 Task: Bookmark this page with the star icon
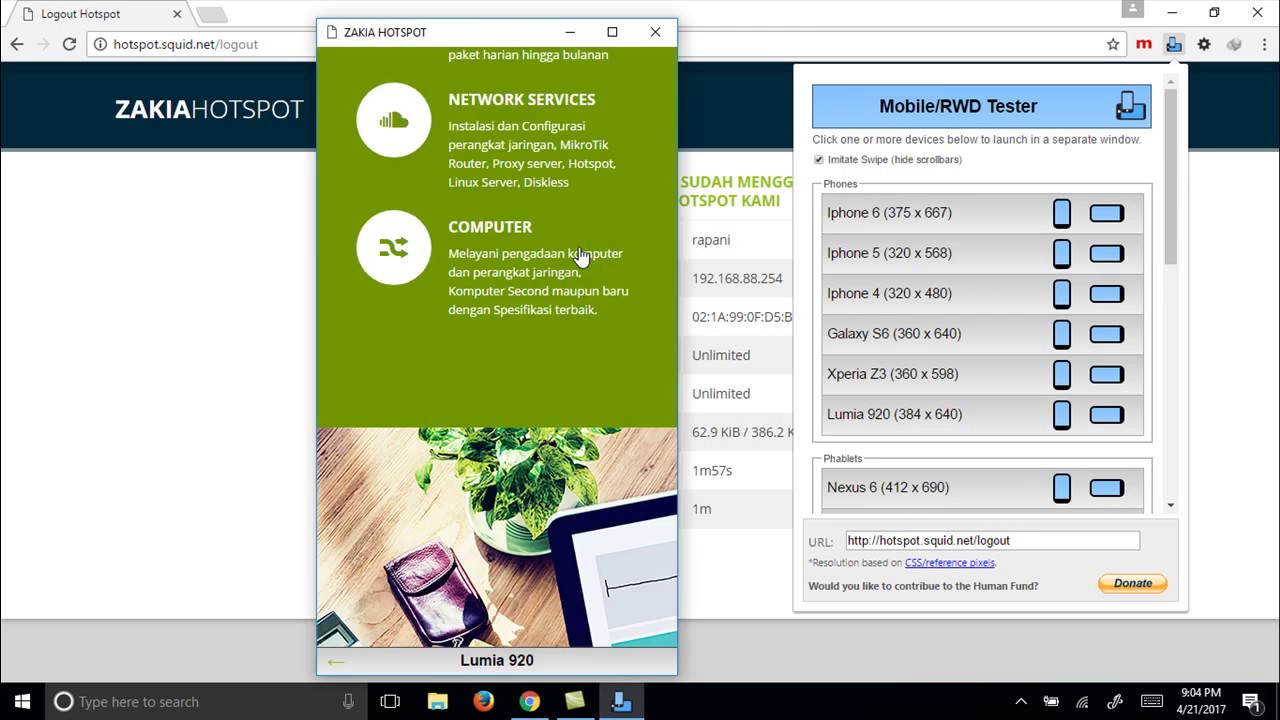pyautogui.click(x=1113, y=44)
